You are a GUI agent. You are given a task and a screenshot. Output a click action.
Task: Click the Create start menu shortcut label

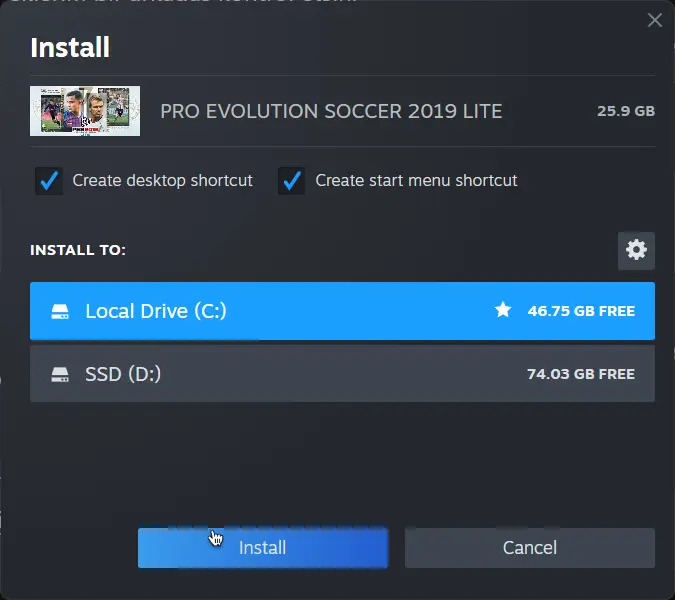click(416, 181)
